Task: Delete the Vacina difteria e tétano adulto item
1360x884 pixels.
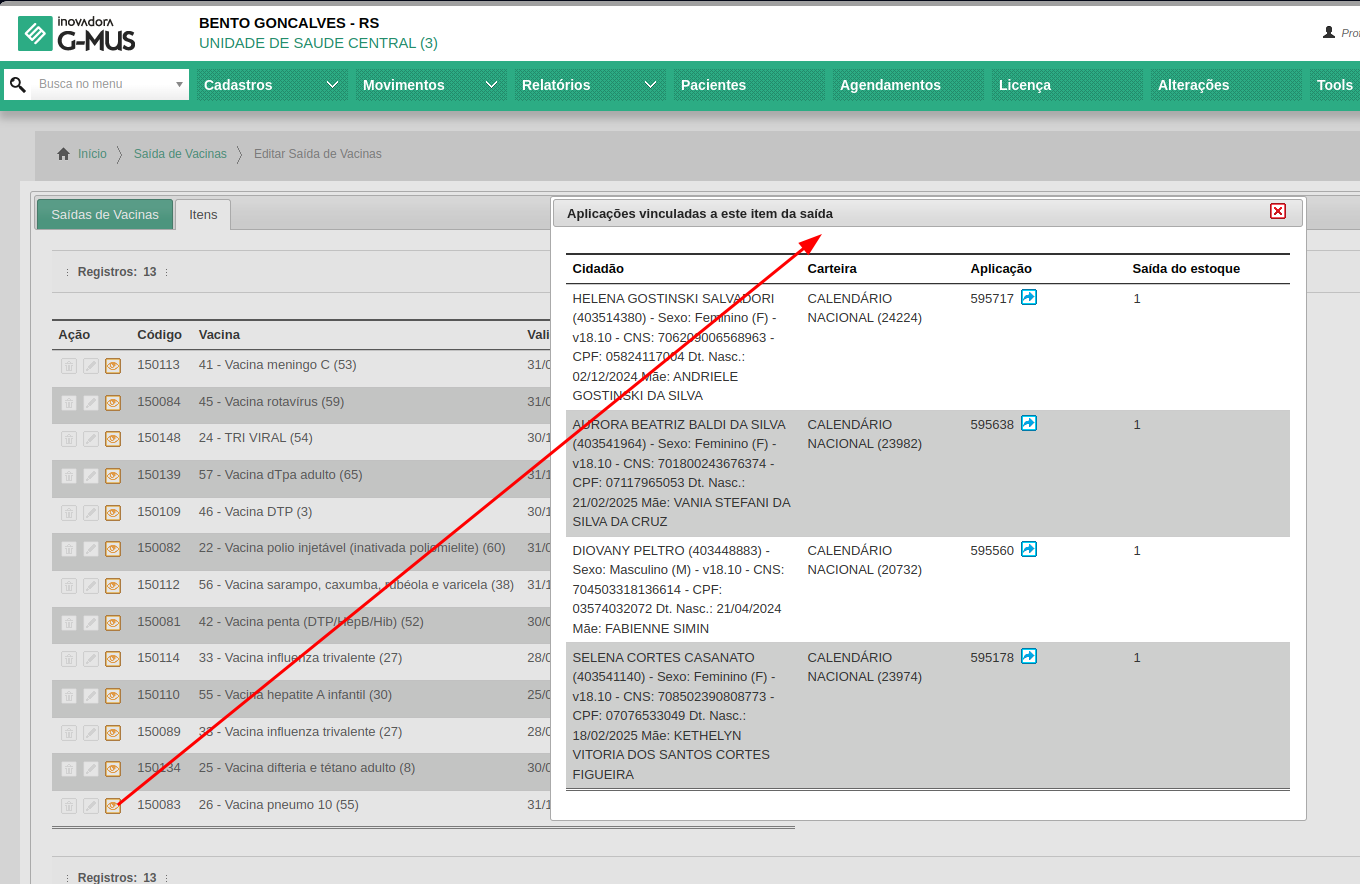Action: pyautogui.click(x=69, y=769)
